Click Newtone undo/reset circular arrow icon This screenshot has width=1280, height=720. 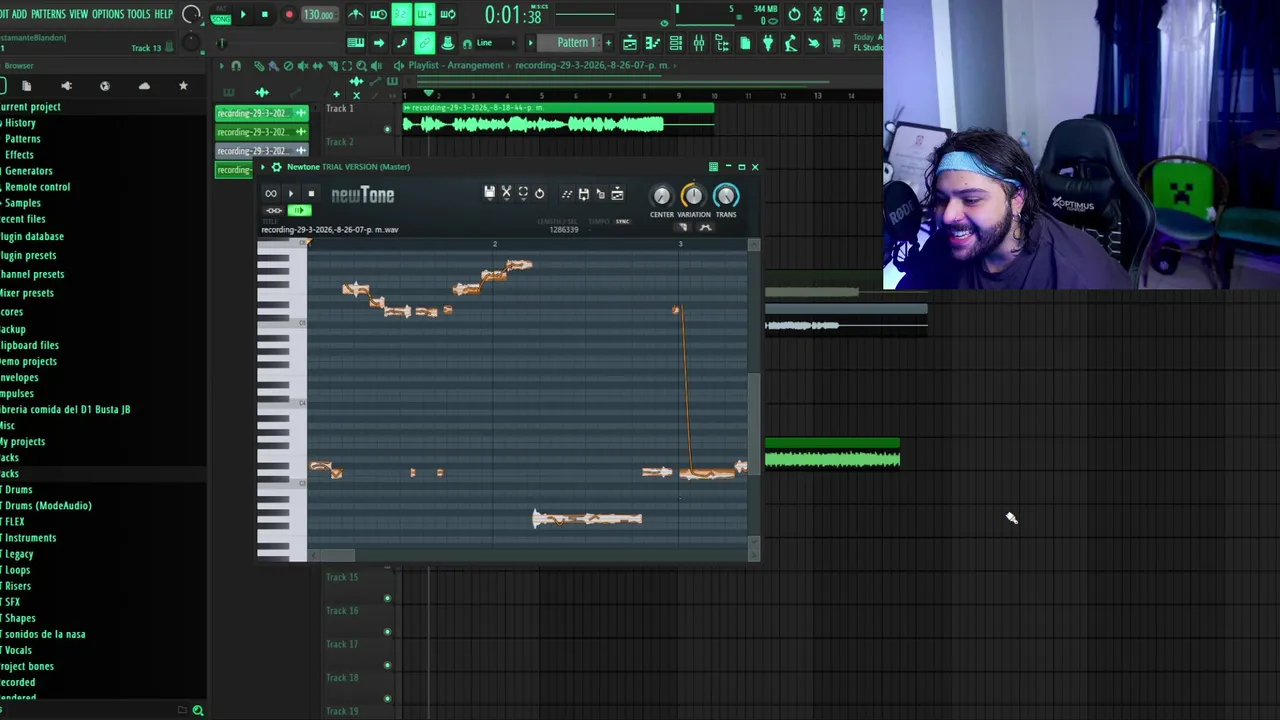click(539, 193)
